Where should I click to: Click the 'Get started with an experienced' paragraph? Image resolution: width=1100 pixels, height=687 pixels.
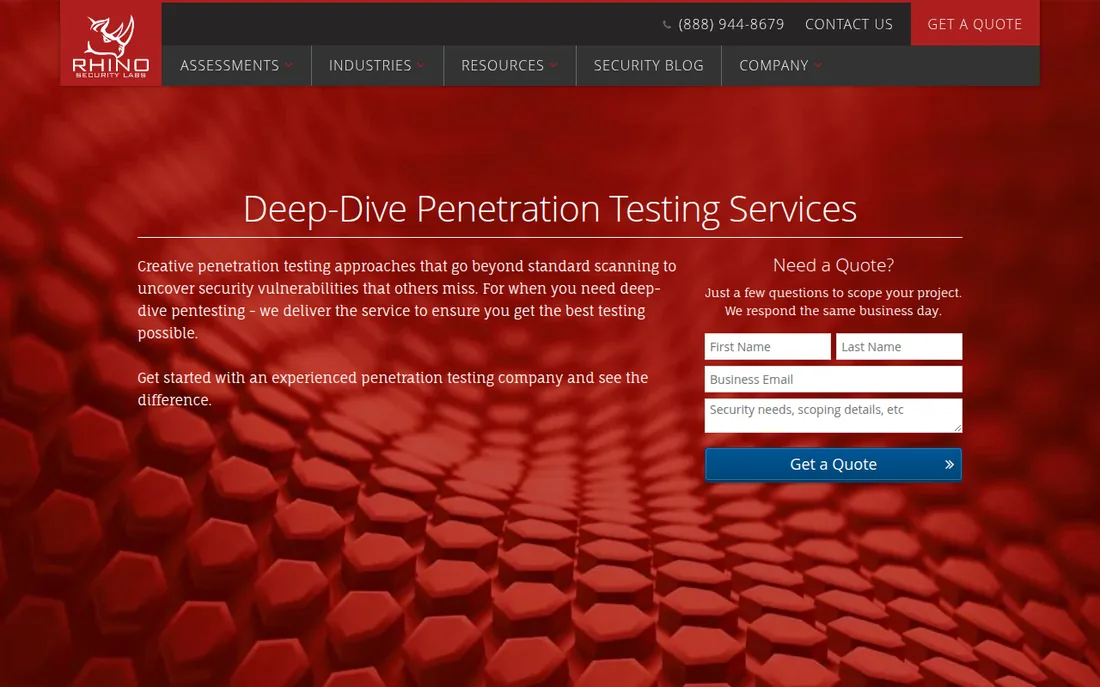point(393,389)
